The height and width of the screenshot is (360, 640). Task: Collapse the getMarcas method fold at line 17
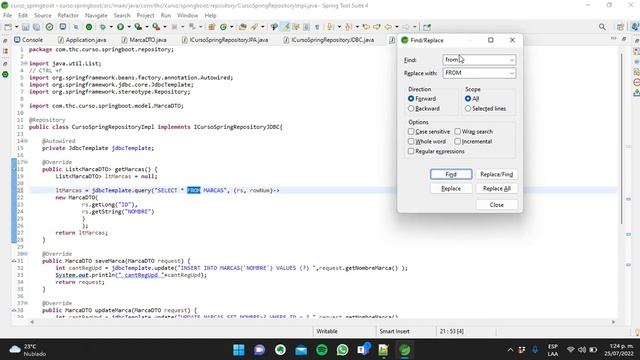click(26, 162)
